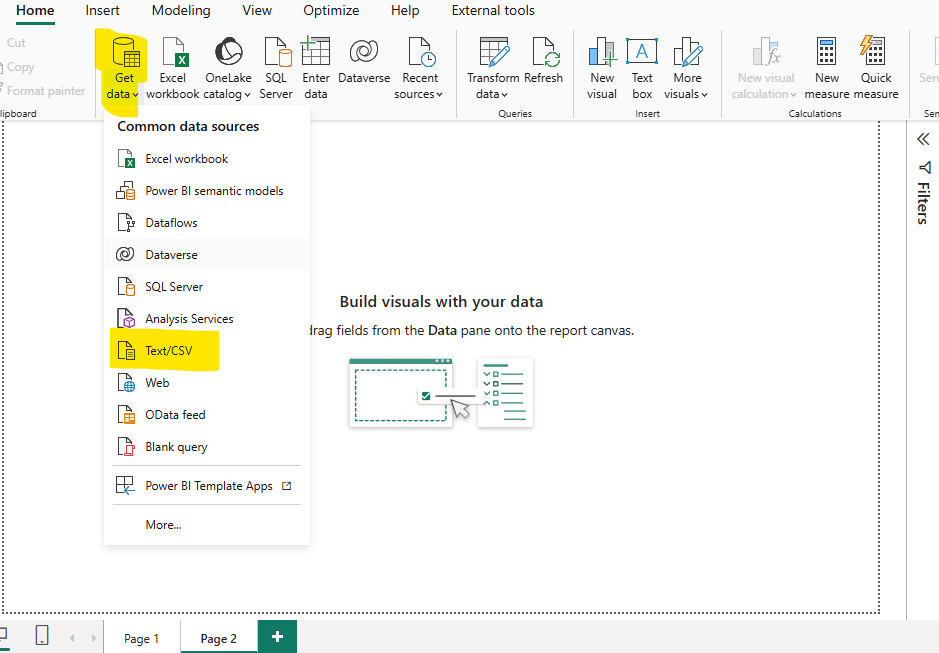Click the Refresh icon
Viewport: 939px width, 653px height.
(x=546, y=52)
